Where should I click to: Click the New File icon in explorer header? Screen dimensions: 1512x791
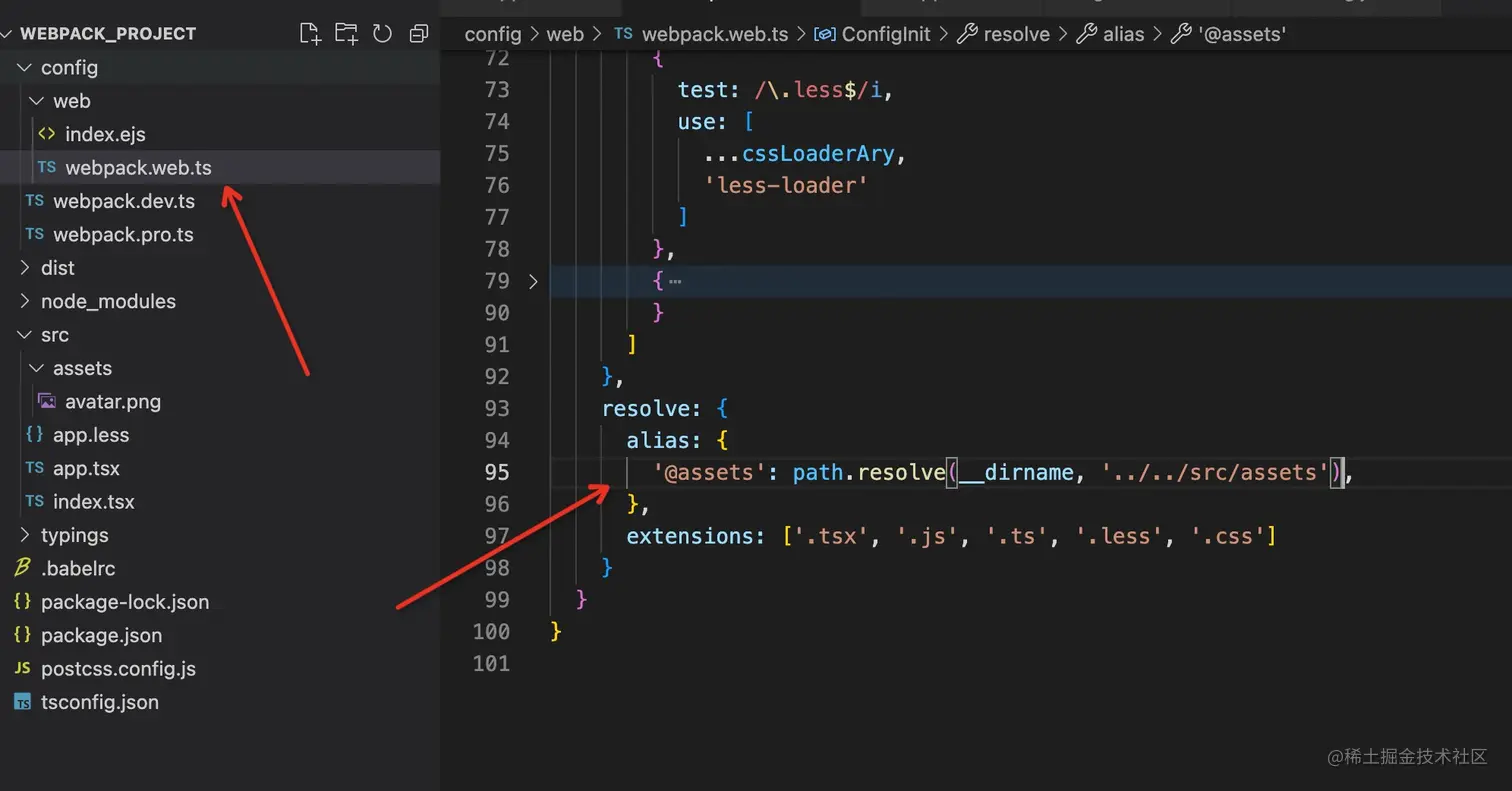click(x=311, y=33)
